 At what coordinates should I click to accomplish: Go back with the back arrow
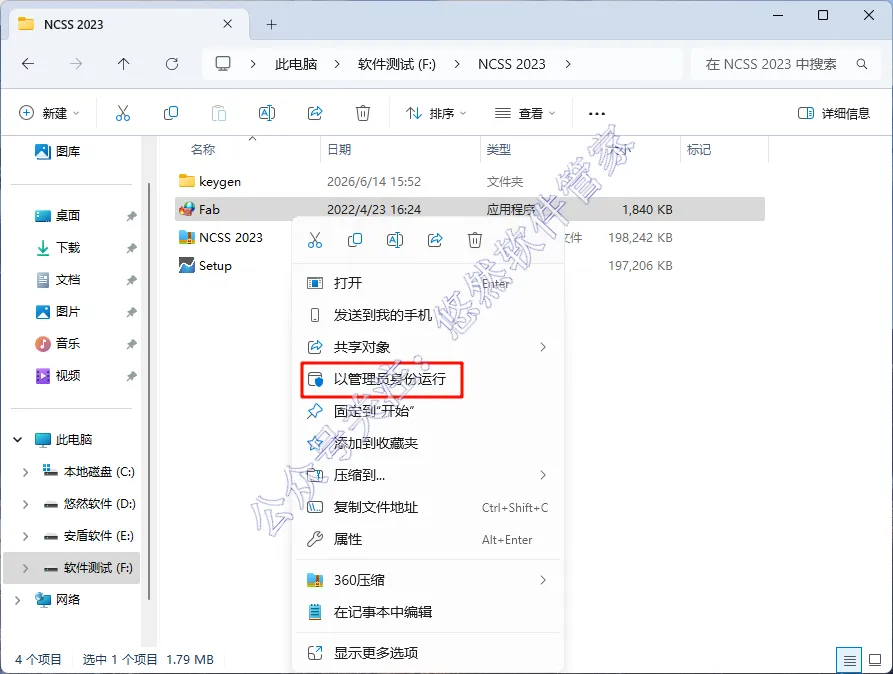click(28, 64)
